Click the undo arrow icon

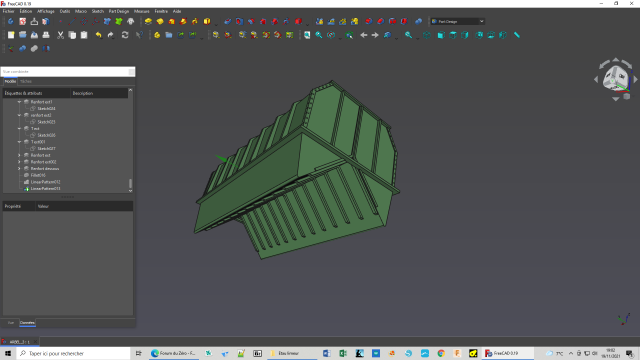99,35
